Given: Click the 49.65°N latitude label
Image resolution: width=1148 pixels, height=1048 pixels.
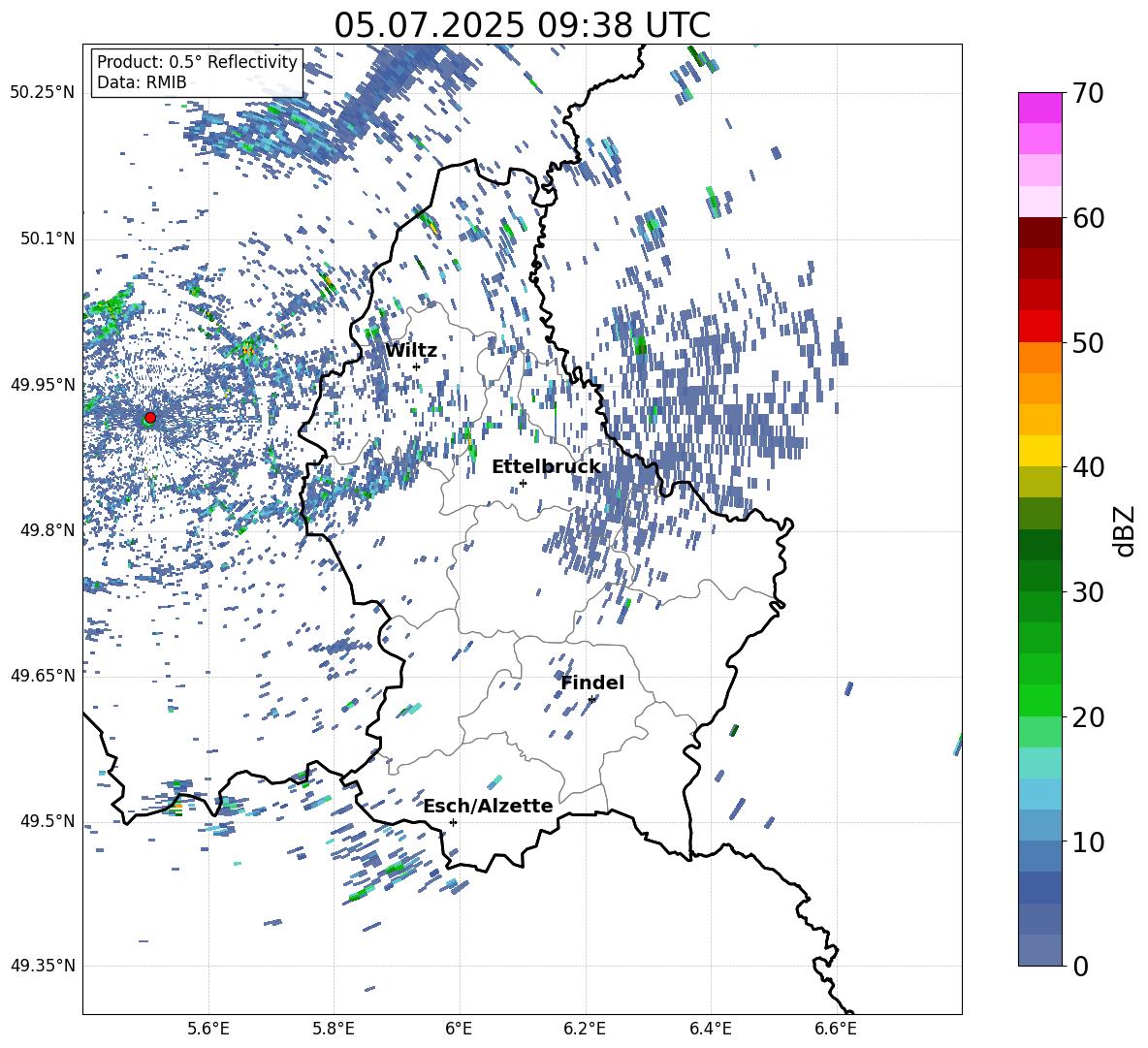Looking at the screenshot, I should 43,675.
